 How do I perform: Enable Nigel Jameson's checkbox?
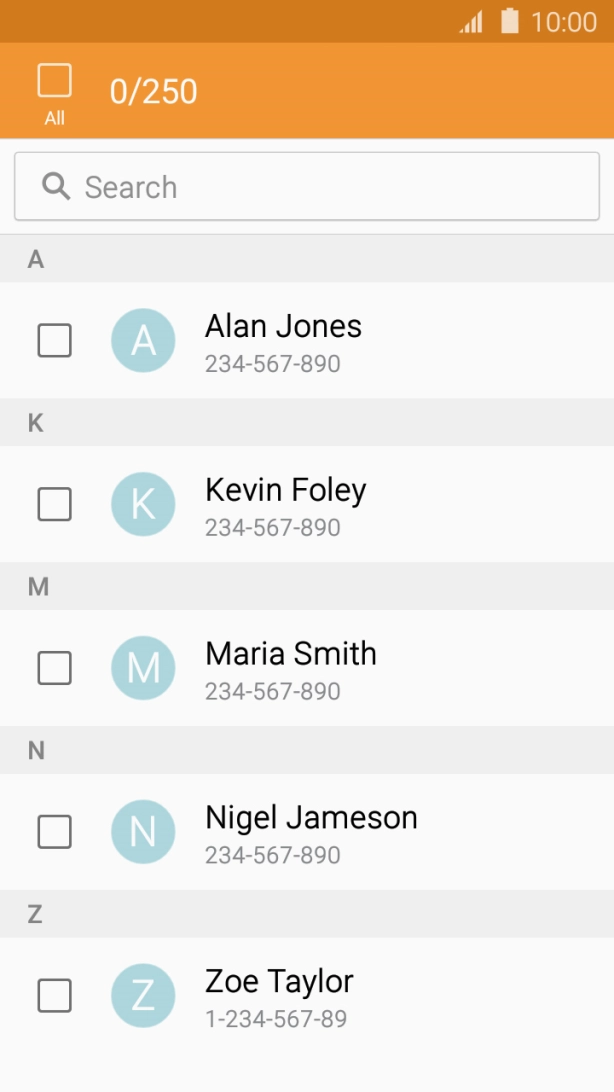[x=54, y=832]
